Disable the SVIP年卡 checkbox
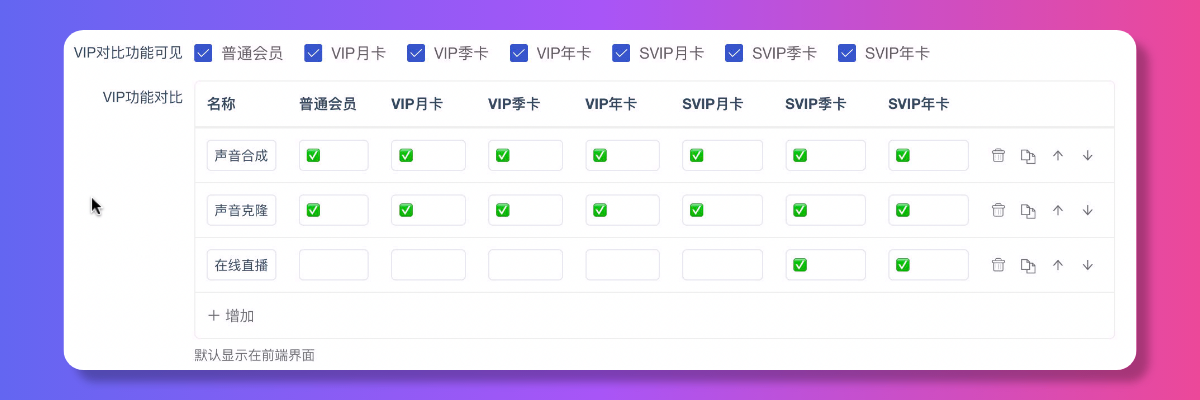1200x400 pixels. coord(847,53)
